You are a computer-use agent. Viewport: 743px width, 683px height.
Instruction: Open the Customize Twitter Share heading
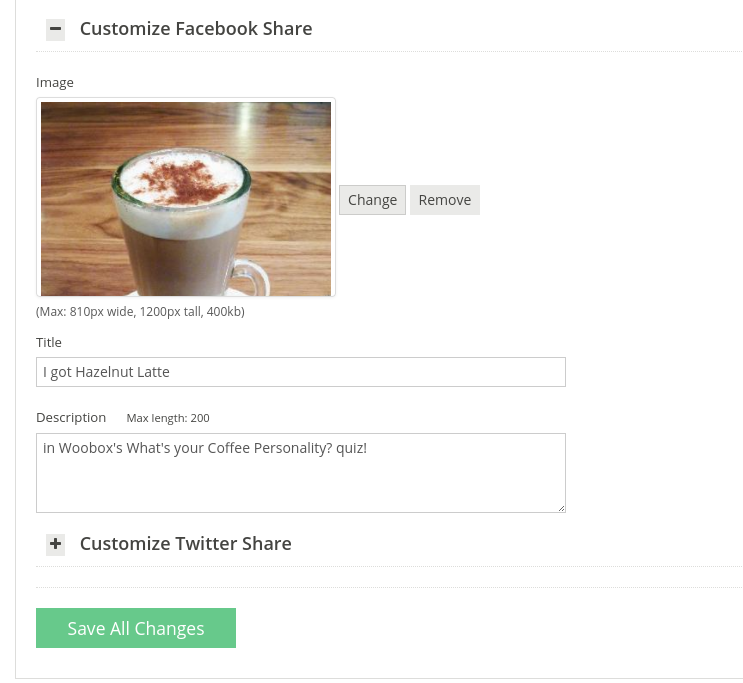[185, 544]
